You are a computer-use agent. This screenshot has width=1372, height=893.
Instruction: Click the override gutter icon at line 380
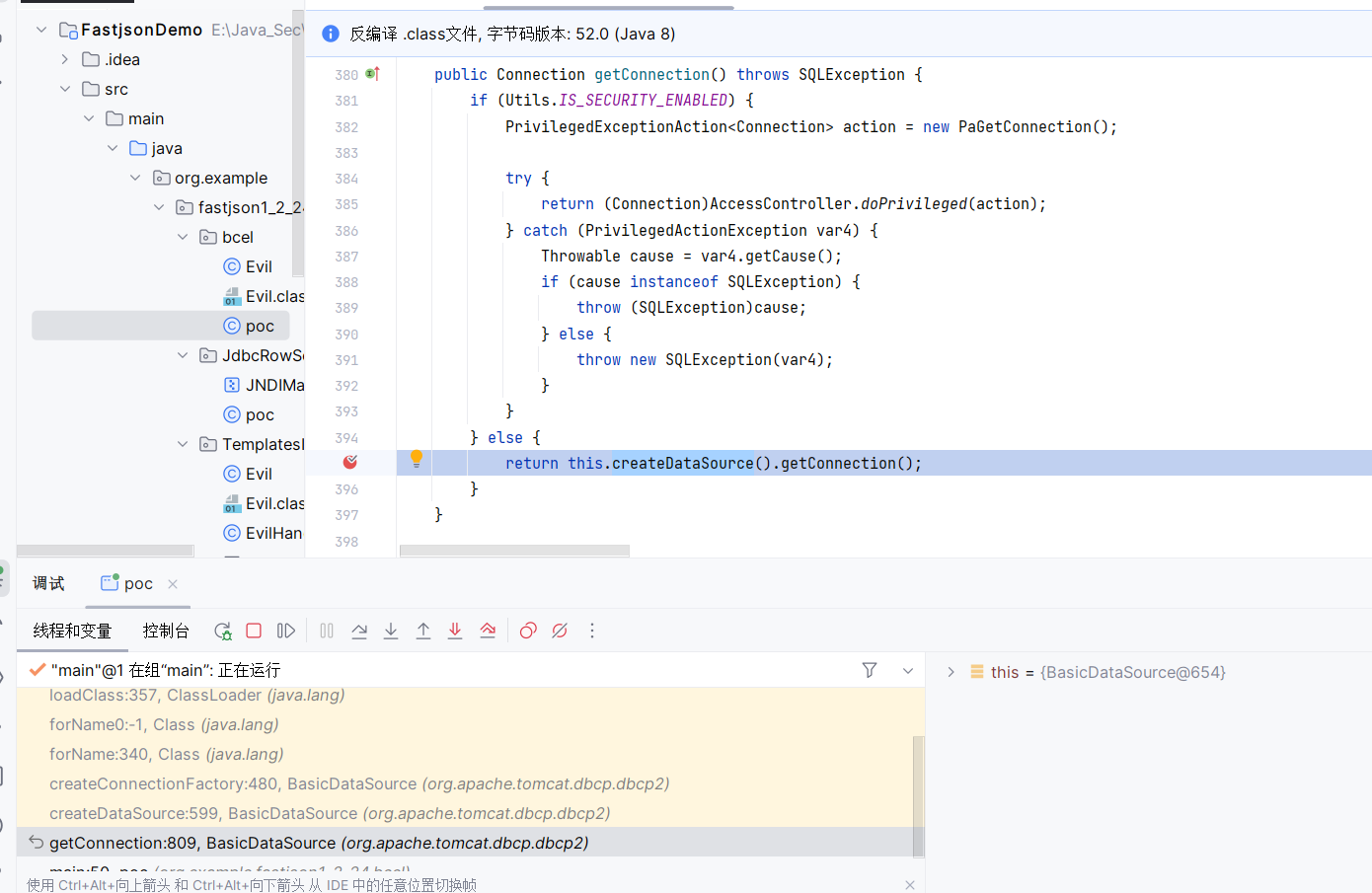coord(373,74)
